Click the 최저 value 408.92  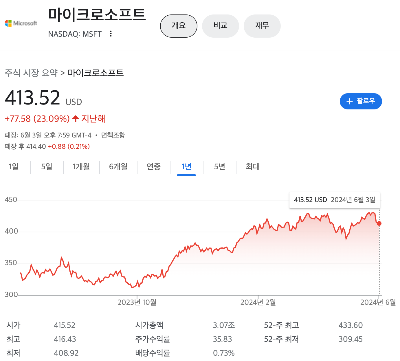66,353
